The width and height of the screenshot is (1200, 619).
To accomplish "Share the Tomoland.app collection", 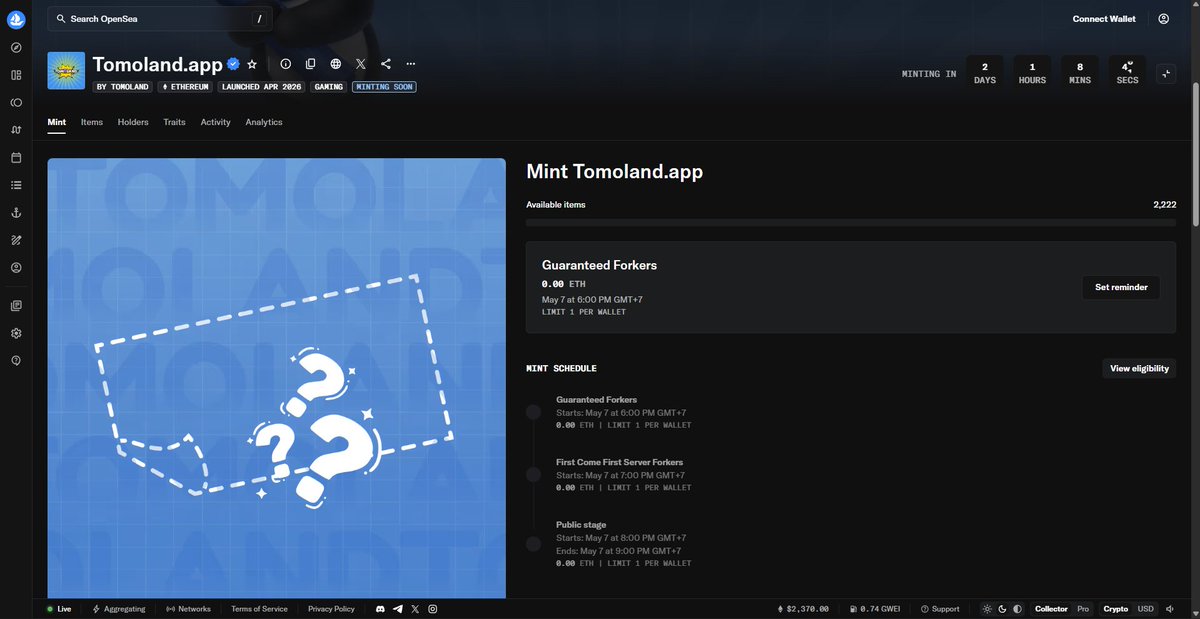I will 386,64.
